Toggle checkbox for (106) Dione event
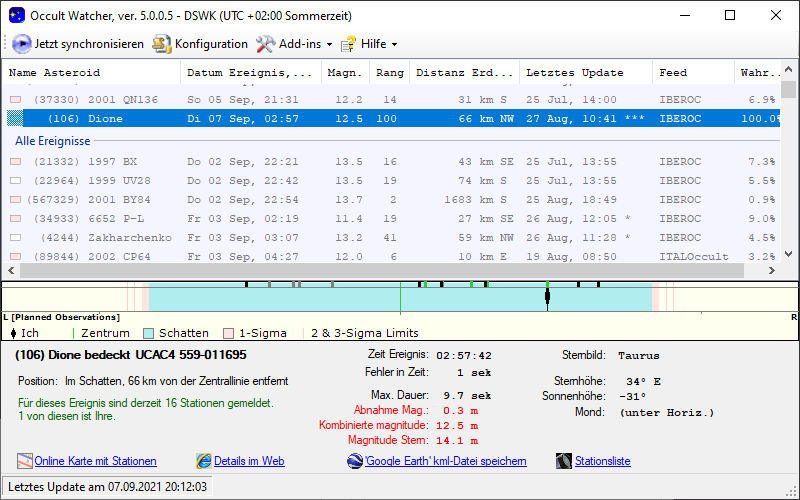The image size is (800, 500). coord(15,119)
